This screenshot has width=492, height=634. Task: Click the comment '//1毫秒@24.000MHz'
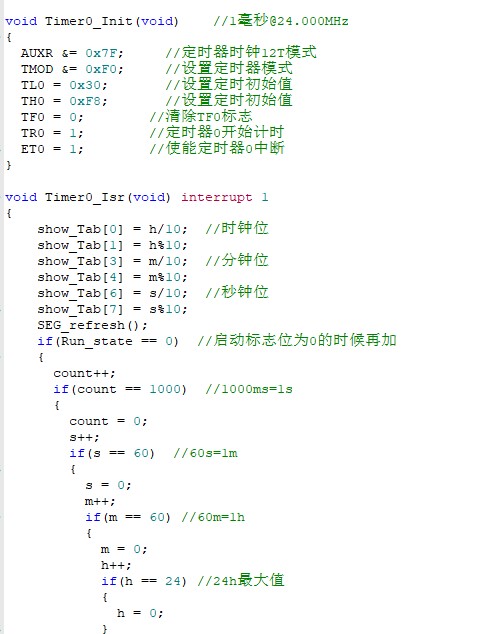[281, 20]
